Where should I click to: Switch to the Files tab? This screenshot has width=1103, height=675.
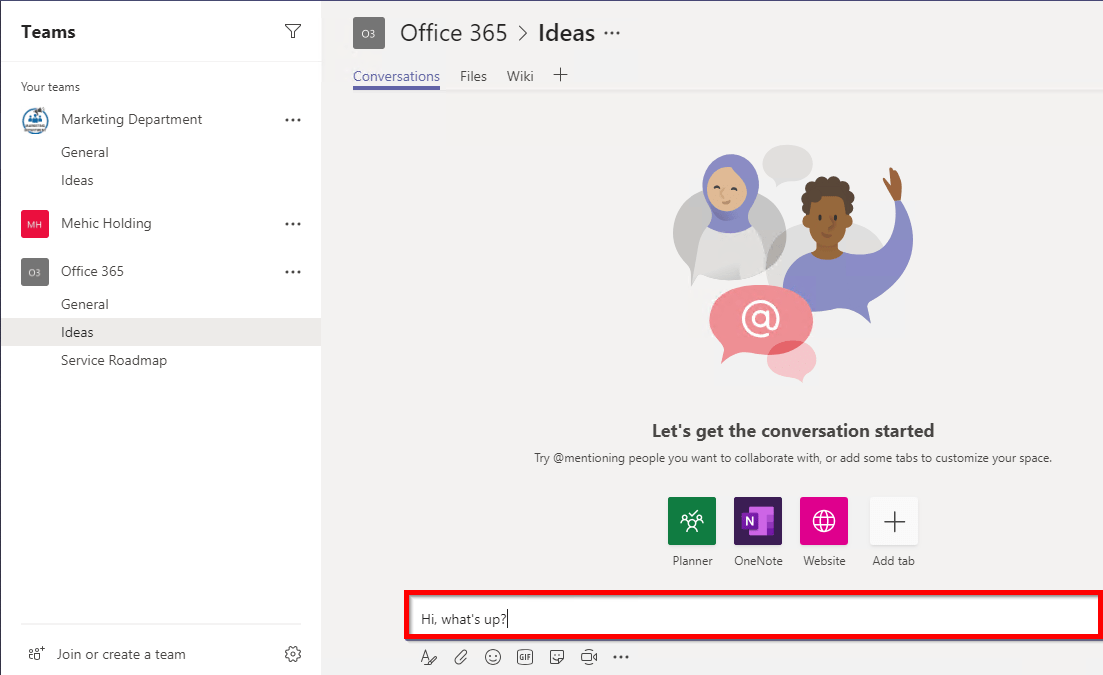pos(473,76)
